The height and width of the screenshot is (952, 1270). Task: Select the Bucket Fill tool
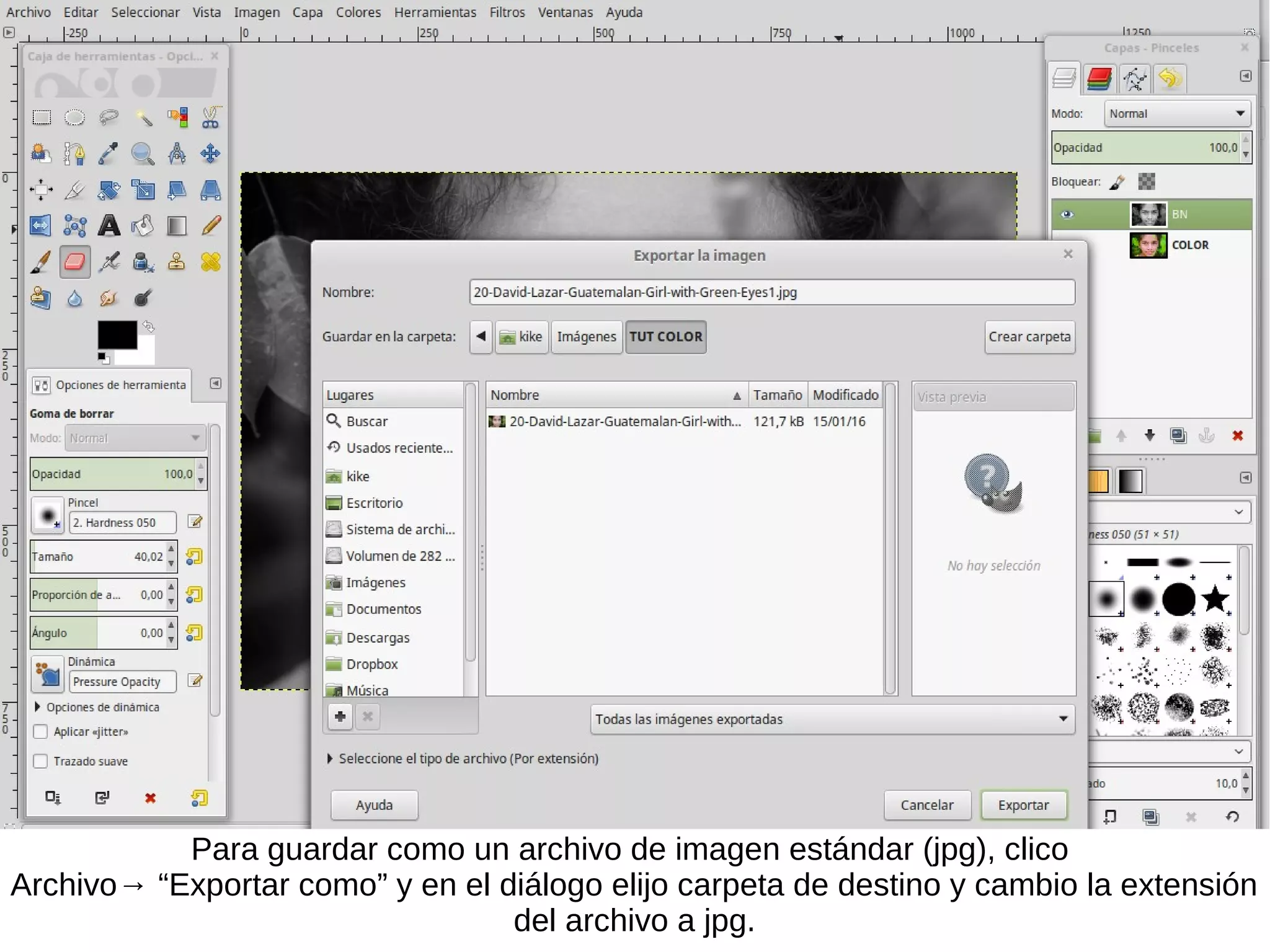coord(143,226)
